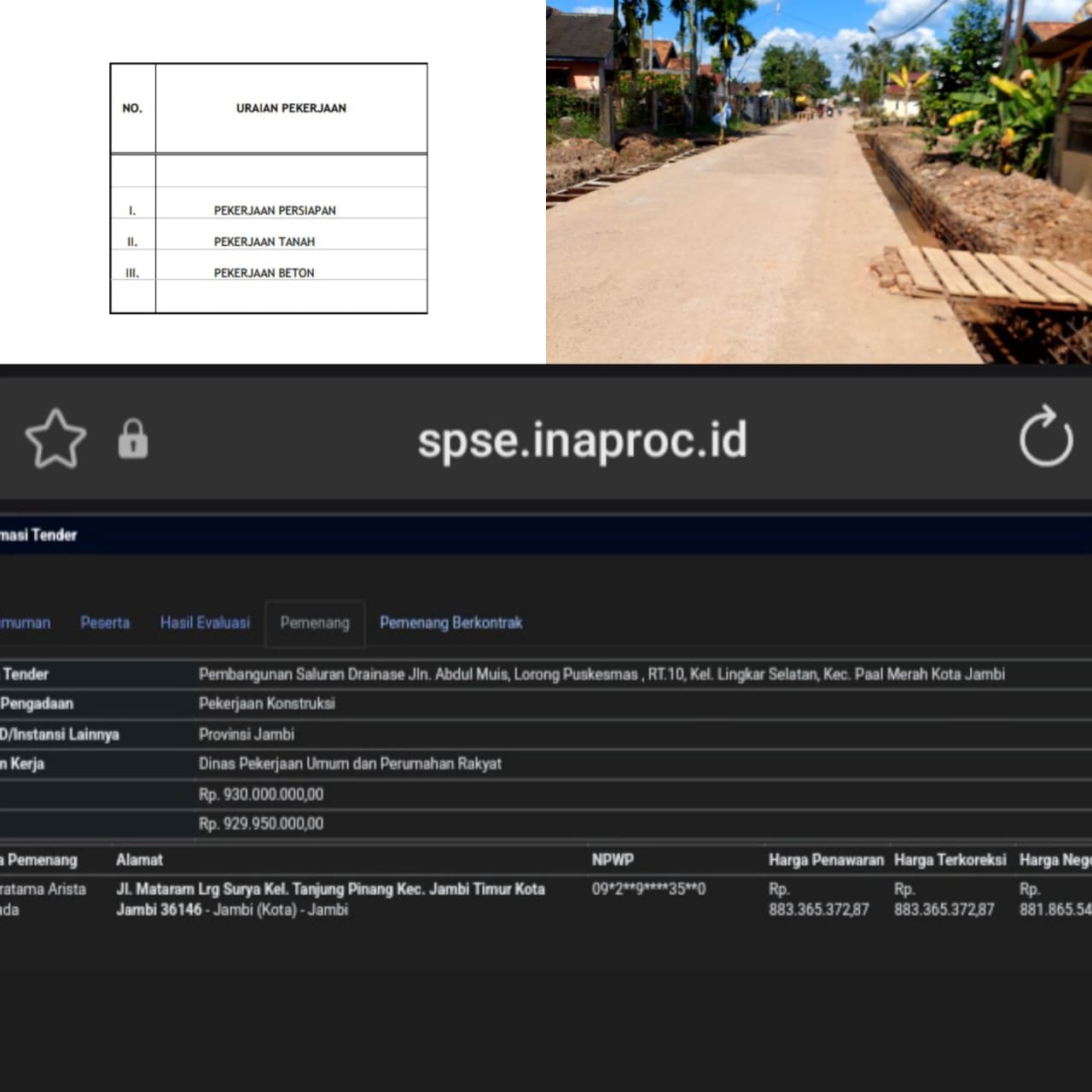Select the Pemenang tab

[x=315, y=623]
